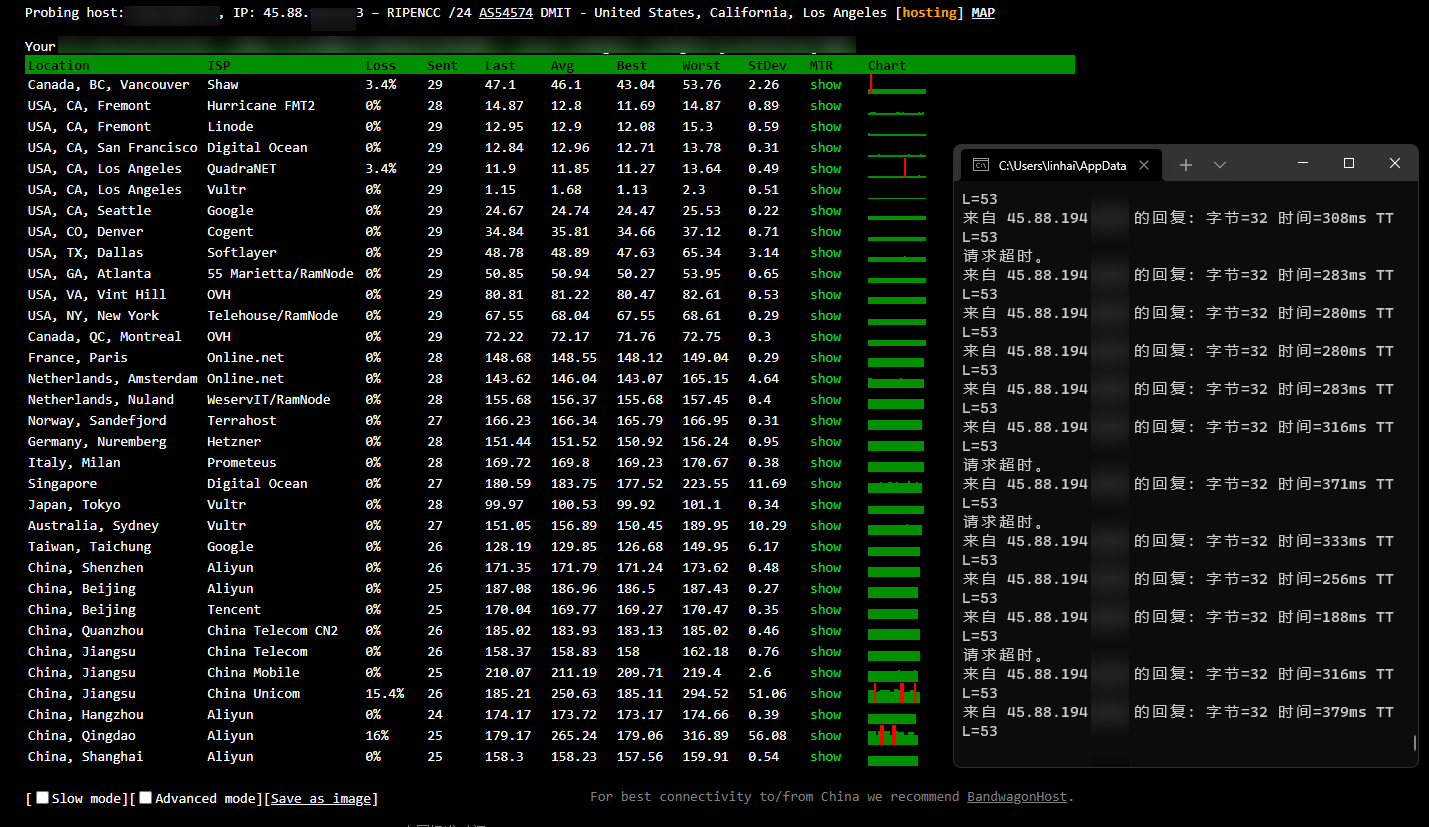Click Jiangsu China Unicom latency chart

click(894, 694)
